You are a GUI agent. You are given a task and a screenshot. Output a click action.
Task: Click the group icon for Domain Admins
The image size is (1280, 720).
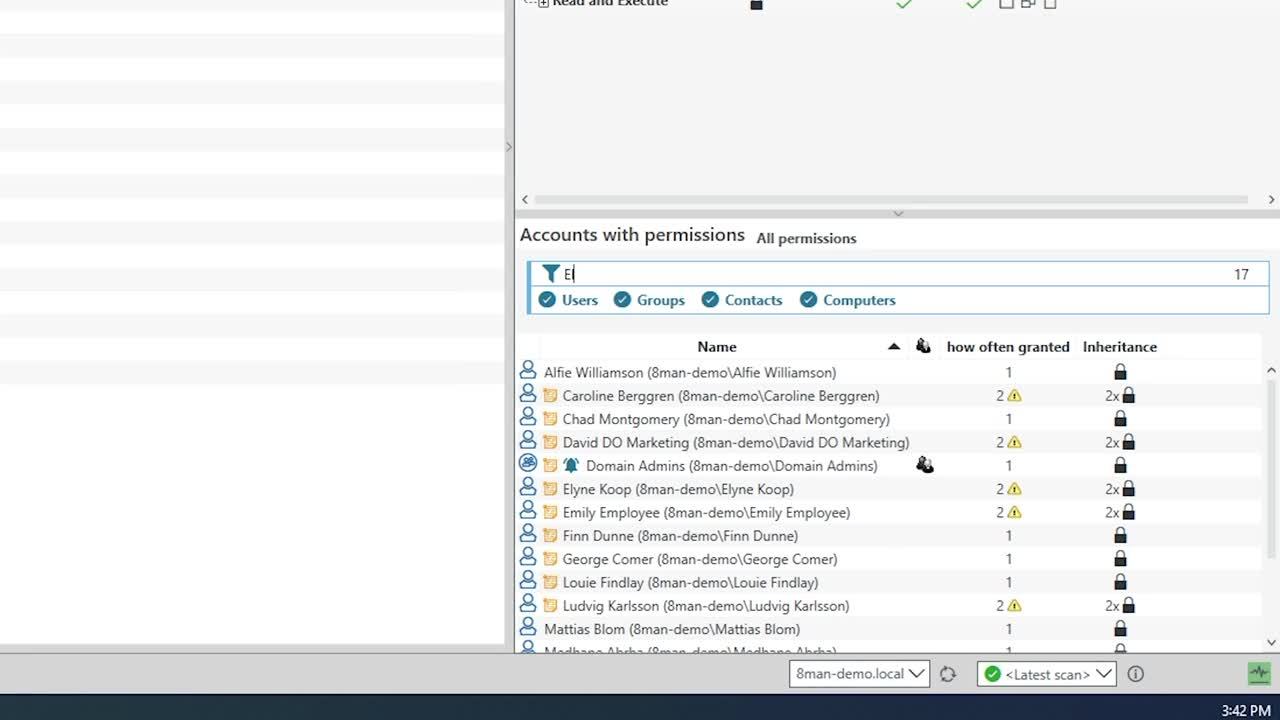pos(528,464)
